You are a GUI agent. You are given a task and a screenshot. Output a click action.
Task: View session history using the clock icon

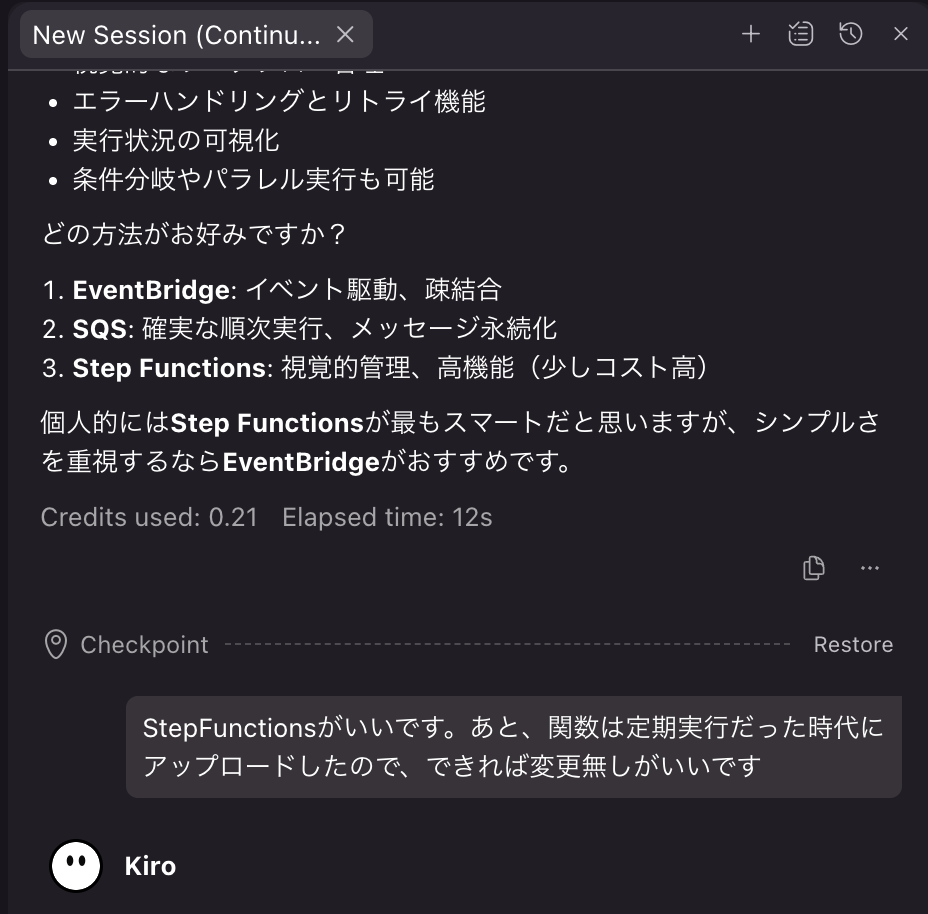coord(850,33)
